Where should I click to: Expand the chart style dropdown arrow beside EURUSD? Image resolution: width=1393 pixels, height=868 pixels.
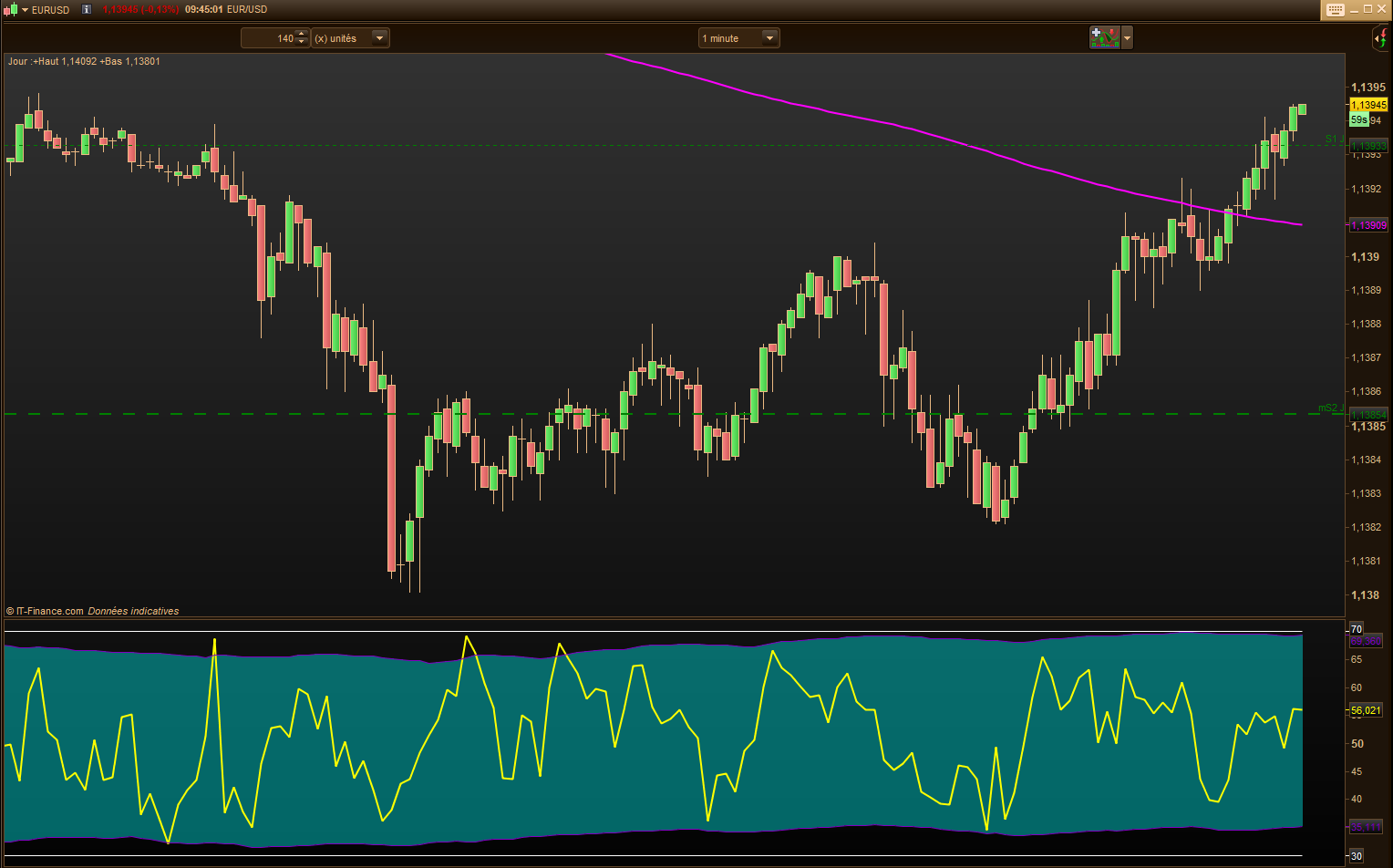26,10
